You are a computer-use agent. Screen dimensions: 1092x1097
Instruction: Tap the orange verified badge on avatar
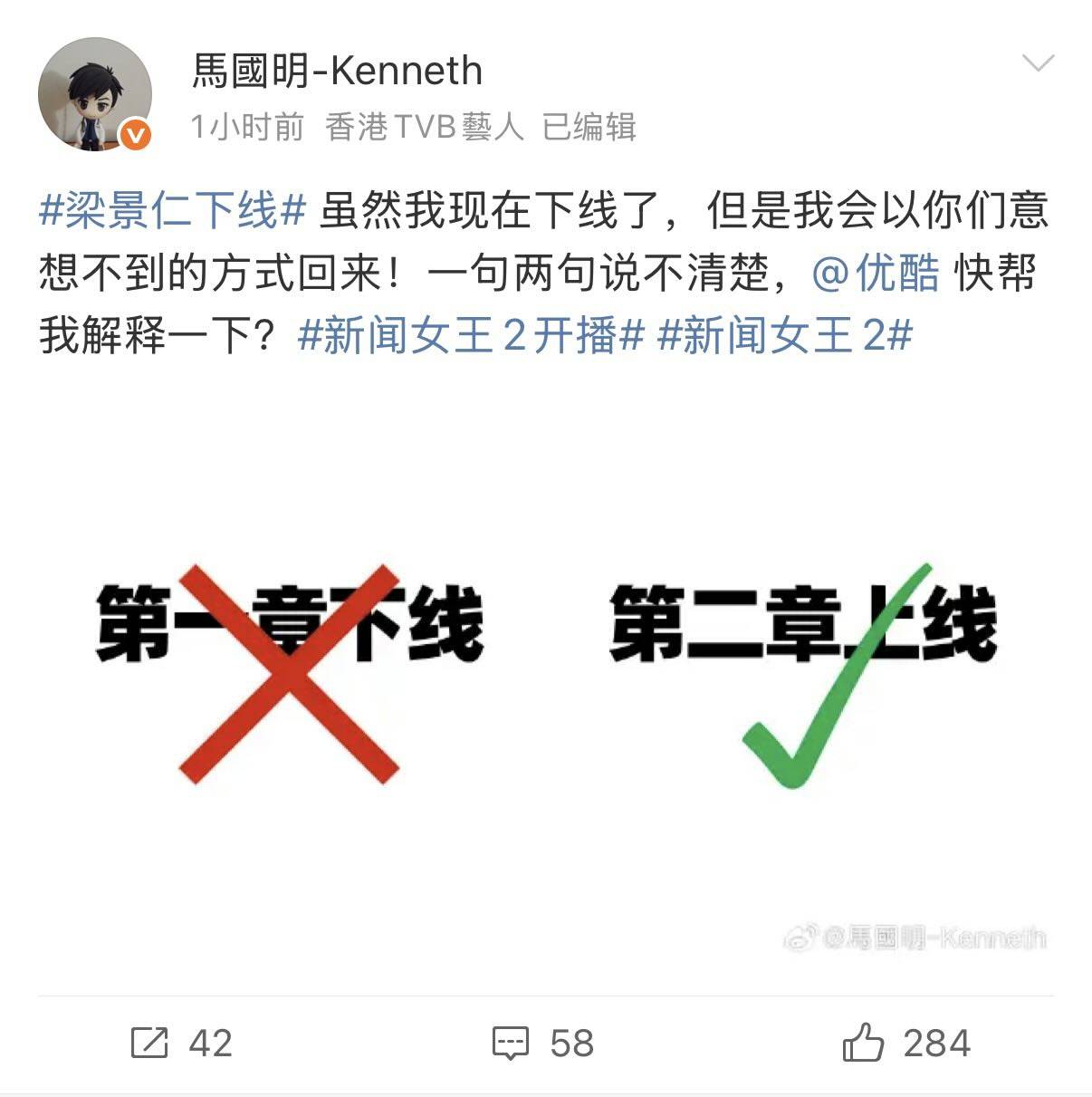[136, 136]
